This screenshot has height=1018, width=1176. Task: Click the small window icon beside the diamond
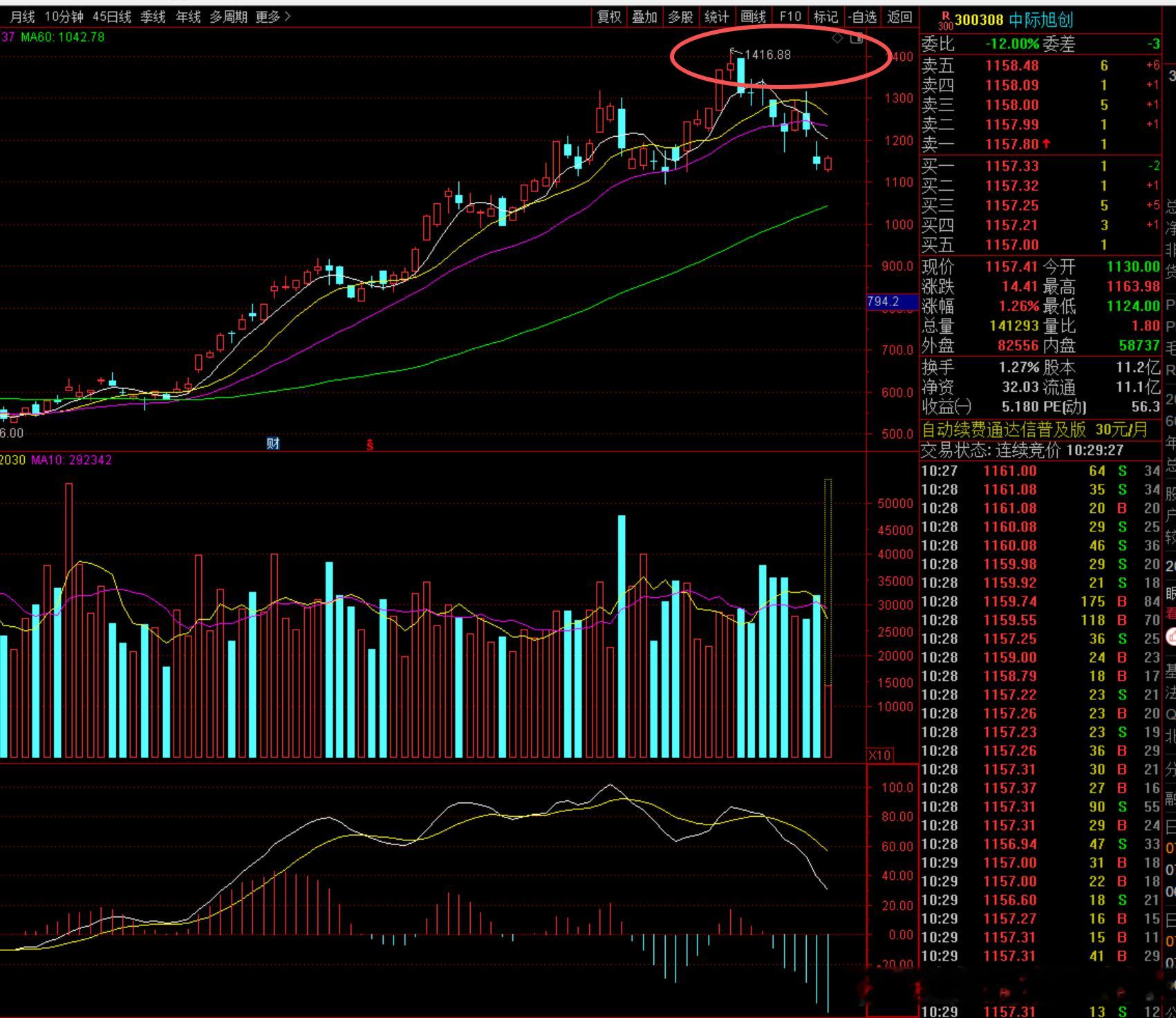tap(856, 38)
